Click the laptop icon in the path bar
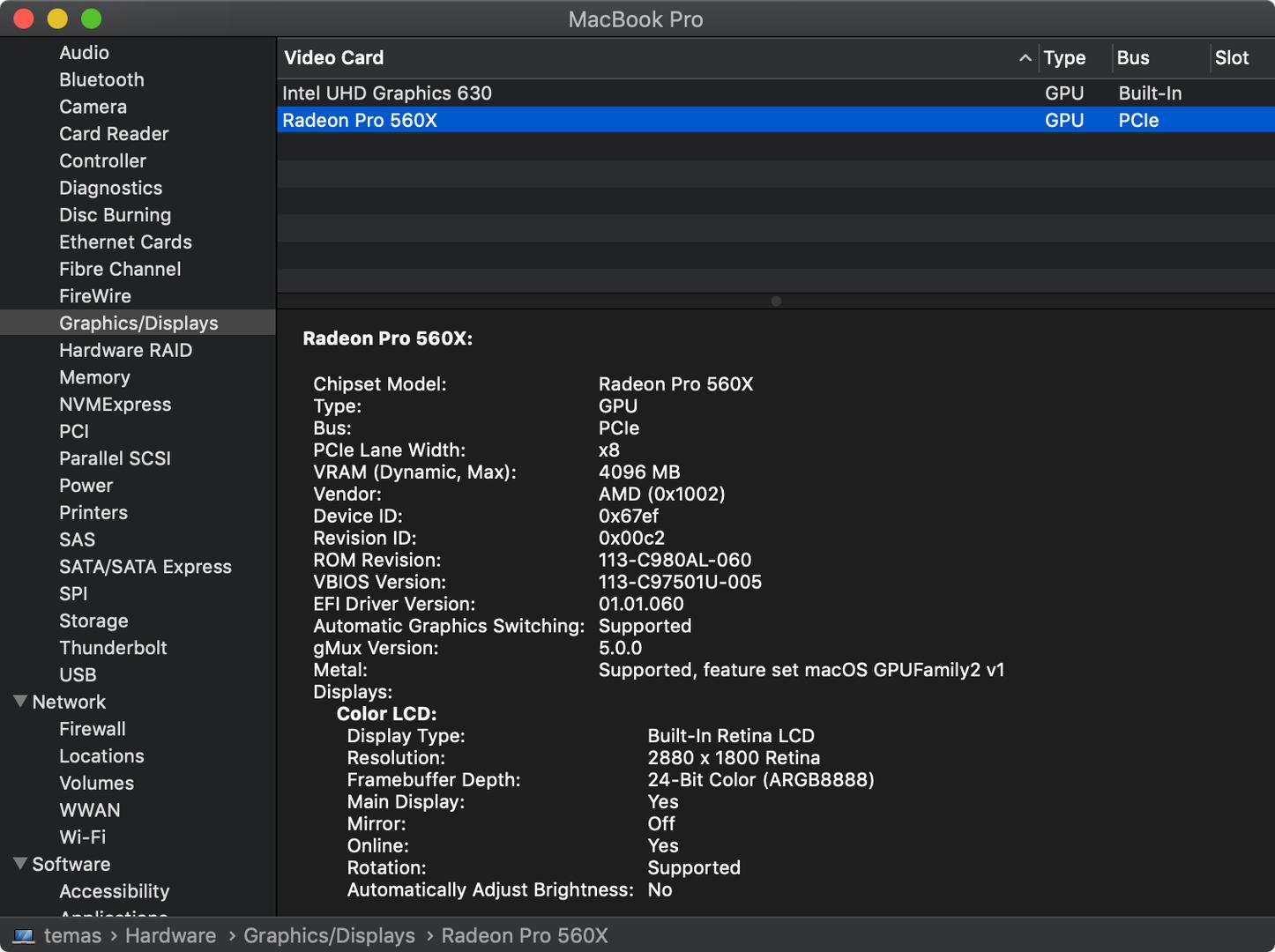Screen dimensions: 1275x952 tap(24, 936)
